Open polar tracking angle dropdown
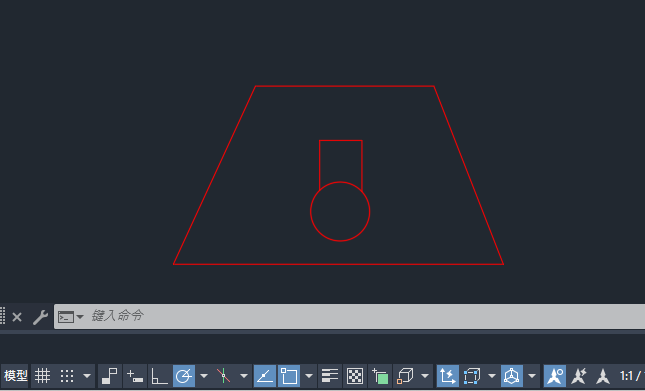 click(204, 376)
